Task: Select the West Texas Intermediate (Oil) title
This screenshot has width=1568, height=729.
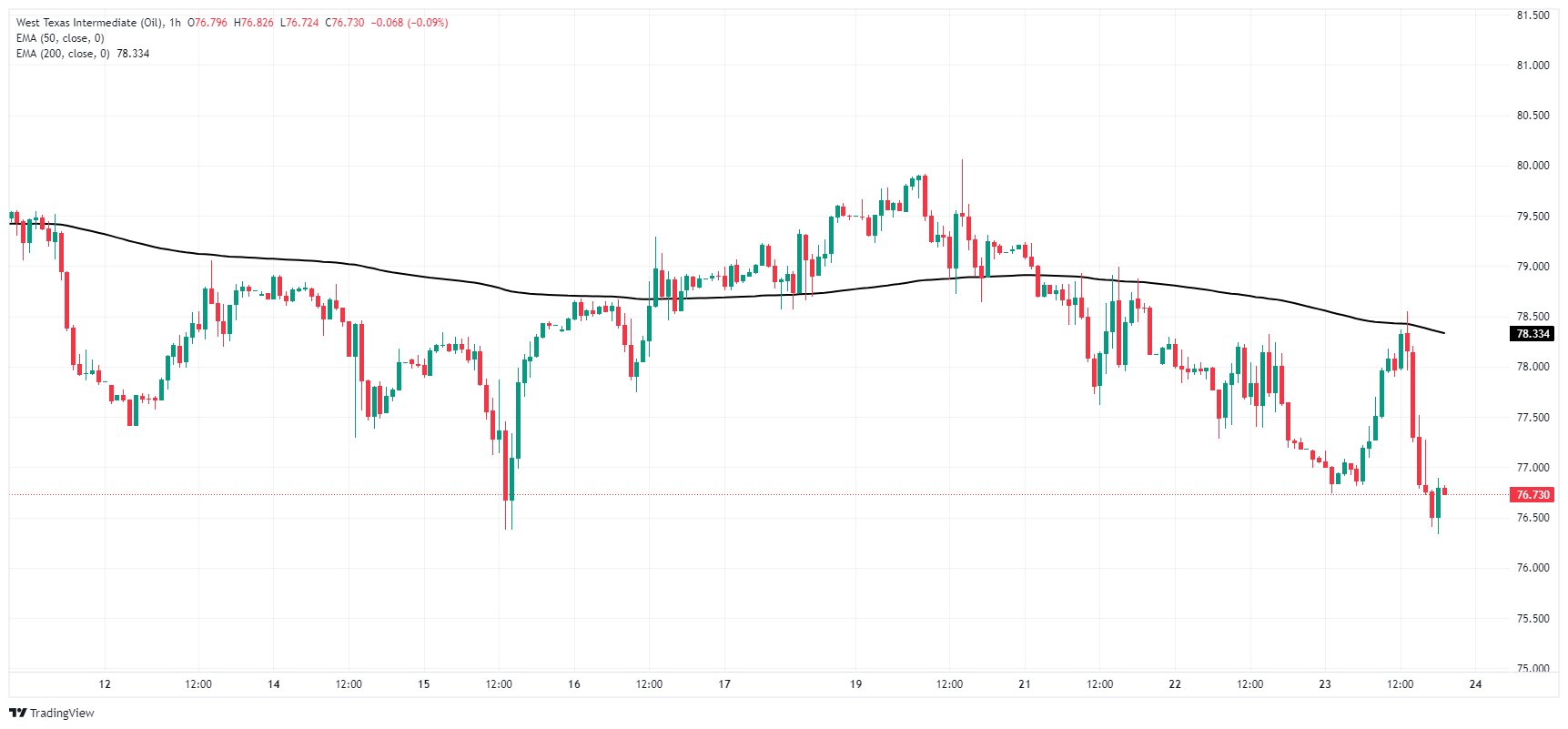Action: pyautogui.click(x=89, y=23)
